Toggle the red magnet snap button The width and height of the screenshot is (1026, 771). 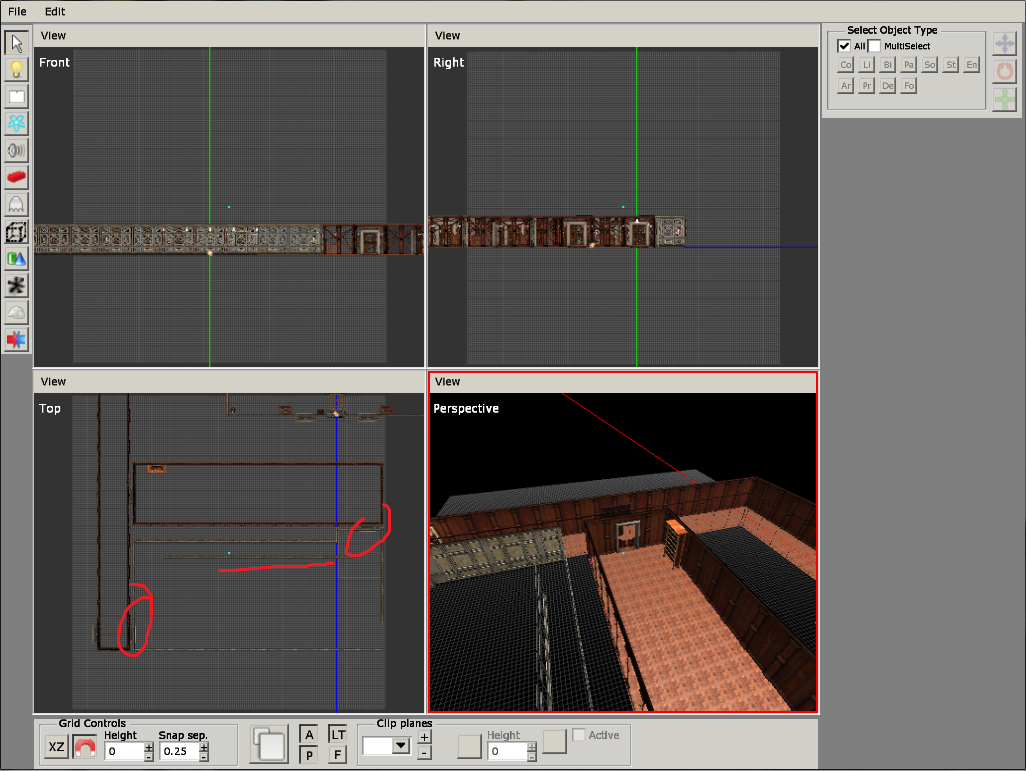tap(85, 748)
